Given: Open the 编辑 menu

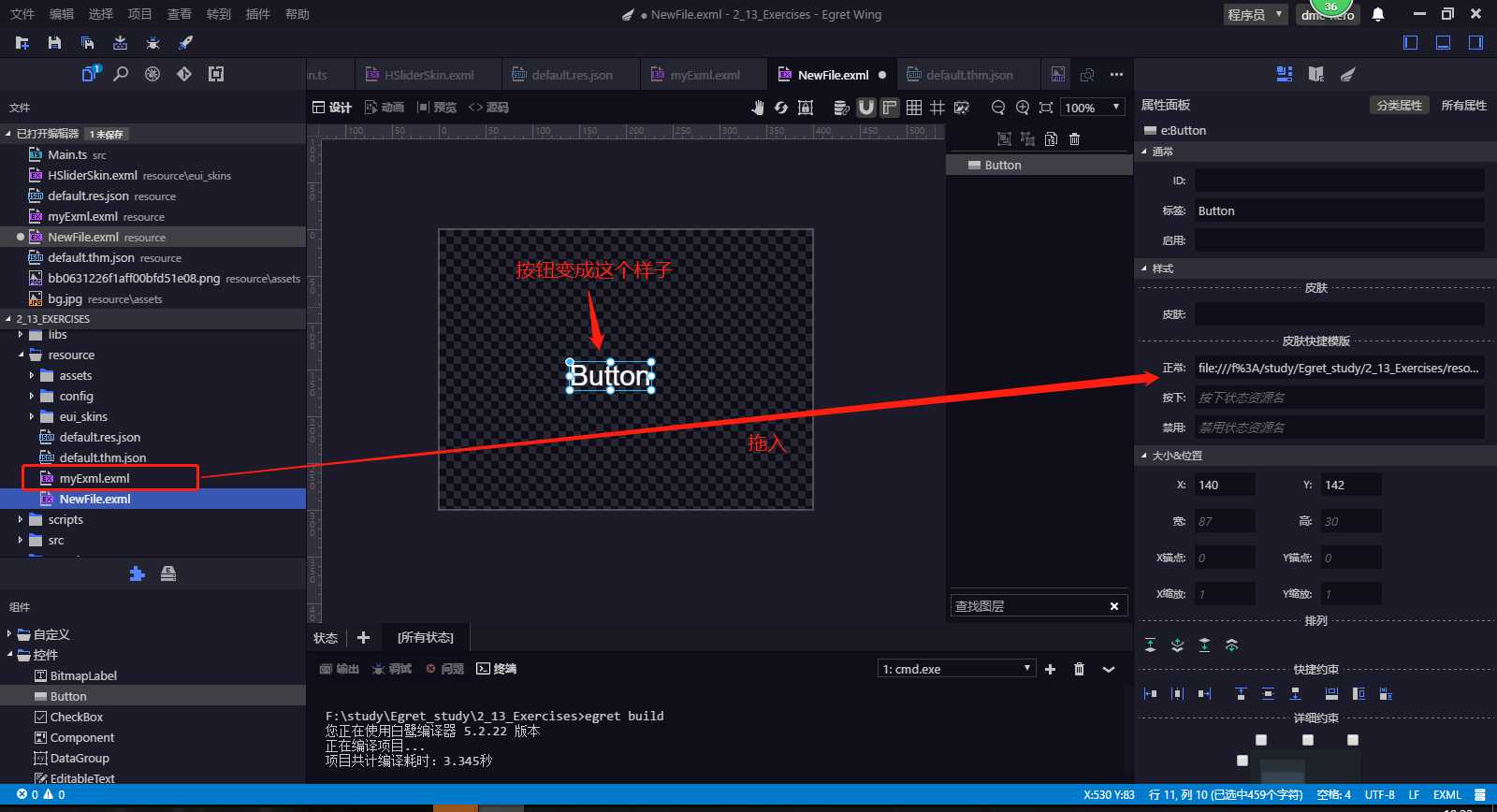Looking at the screenshot, I should point(62,14).
